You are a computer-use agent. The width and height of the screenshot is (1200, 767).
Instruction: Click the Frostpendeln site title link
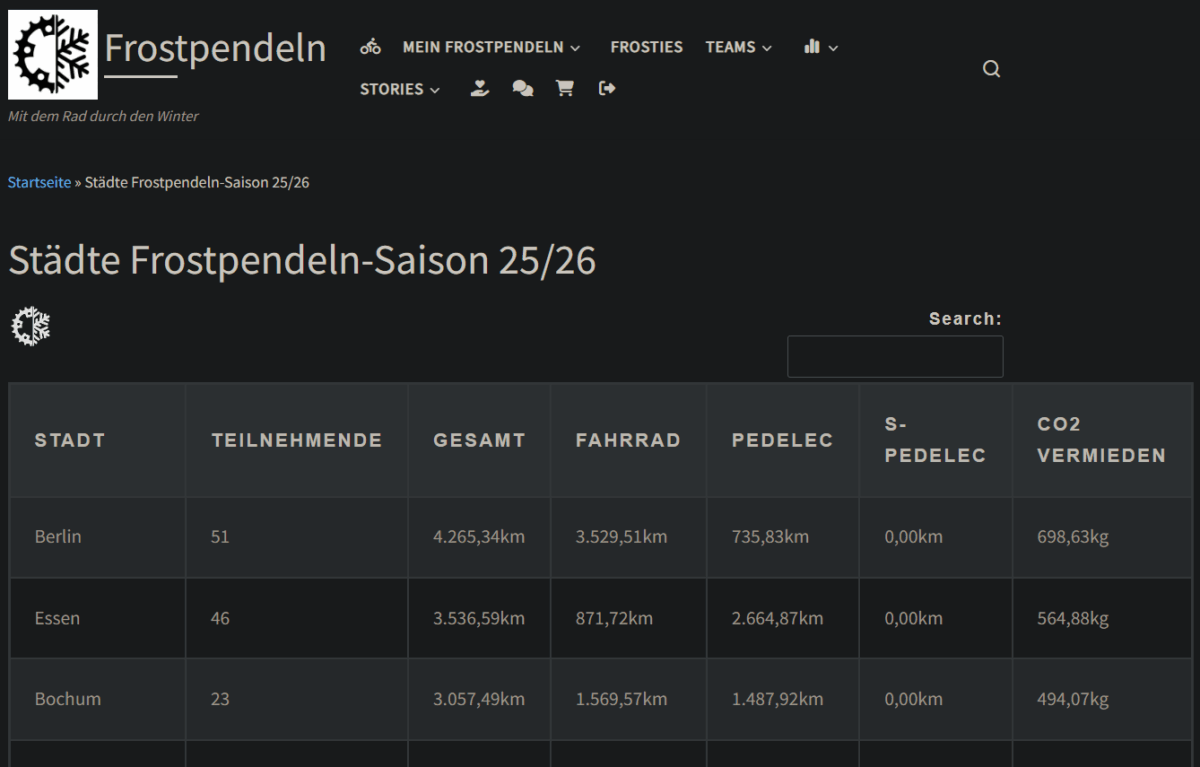215,48
